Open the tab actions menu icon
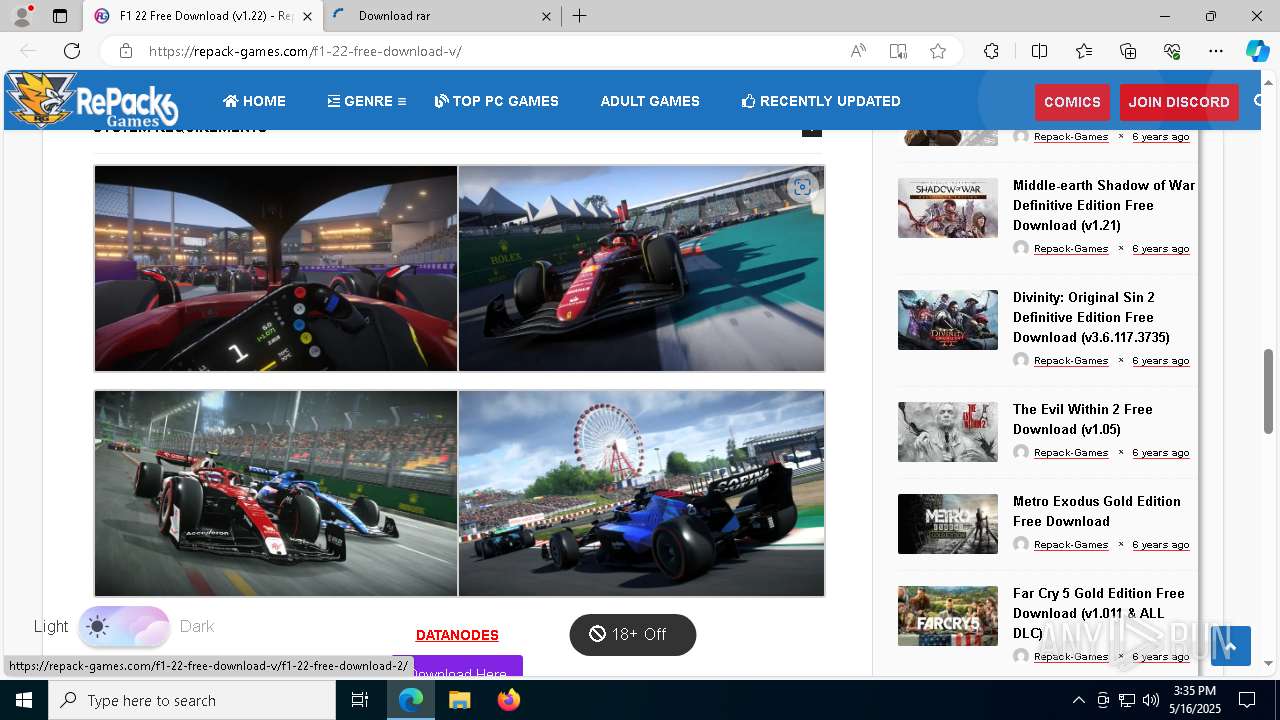1280x720 pixels. click(60, 16)
